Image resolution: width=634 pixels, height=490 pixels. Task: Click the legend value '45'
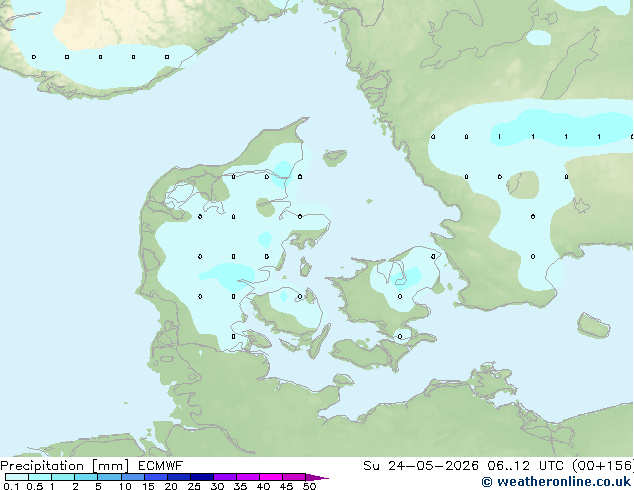(x=286, y=486)
